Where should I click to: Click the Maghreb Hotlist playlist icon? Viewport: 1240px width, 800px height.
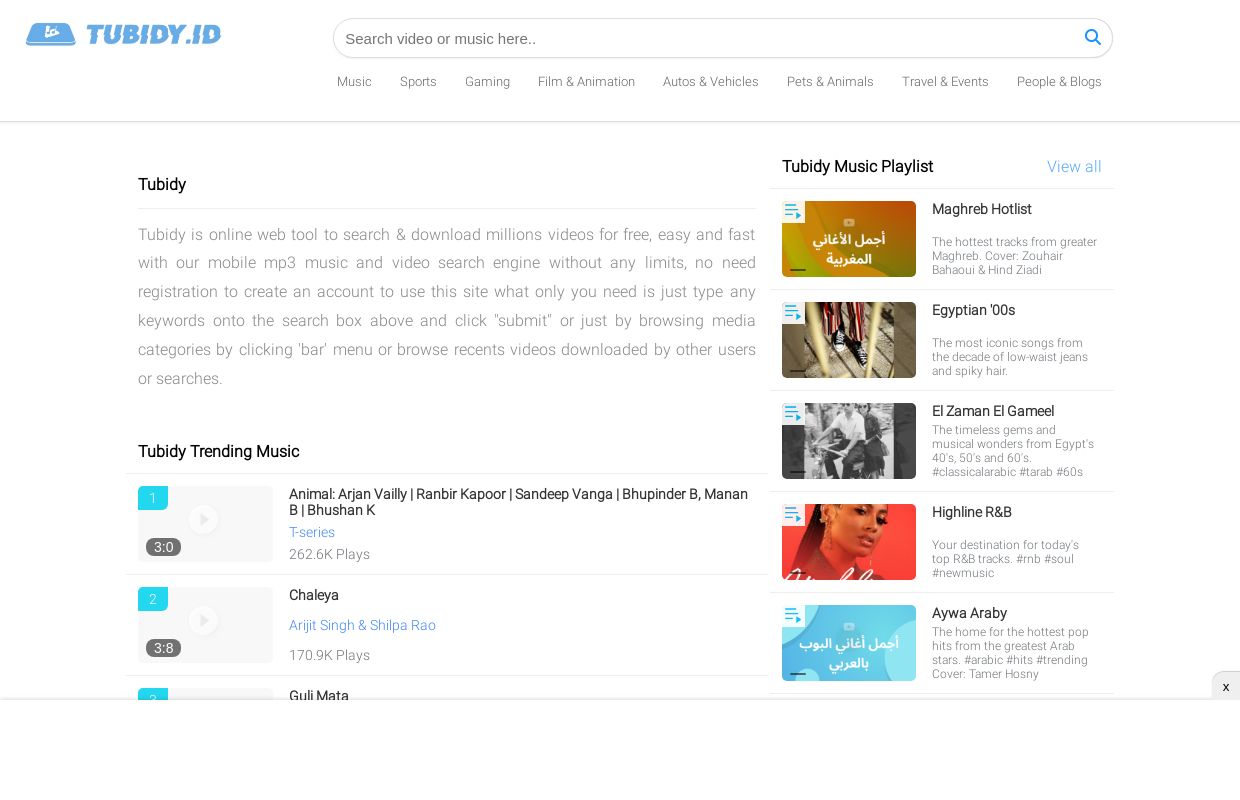[793, 211]
